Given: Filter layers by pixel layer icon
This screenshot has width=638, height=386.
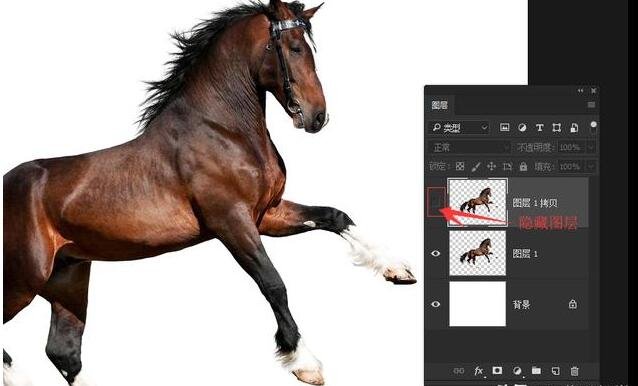Looking at the screenshot, I should click(505, 128).
